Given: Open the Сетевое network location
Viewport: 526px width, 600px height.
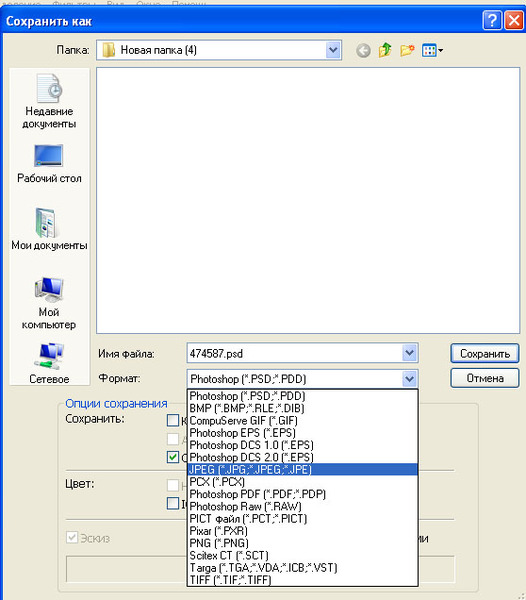Looking at the screenshot, I should pyautogui.click(x=49, y=363).
